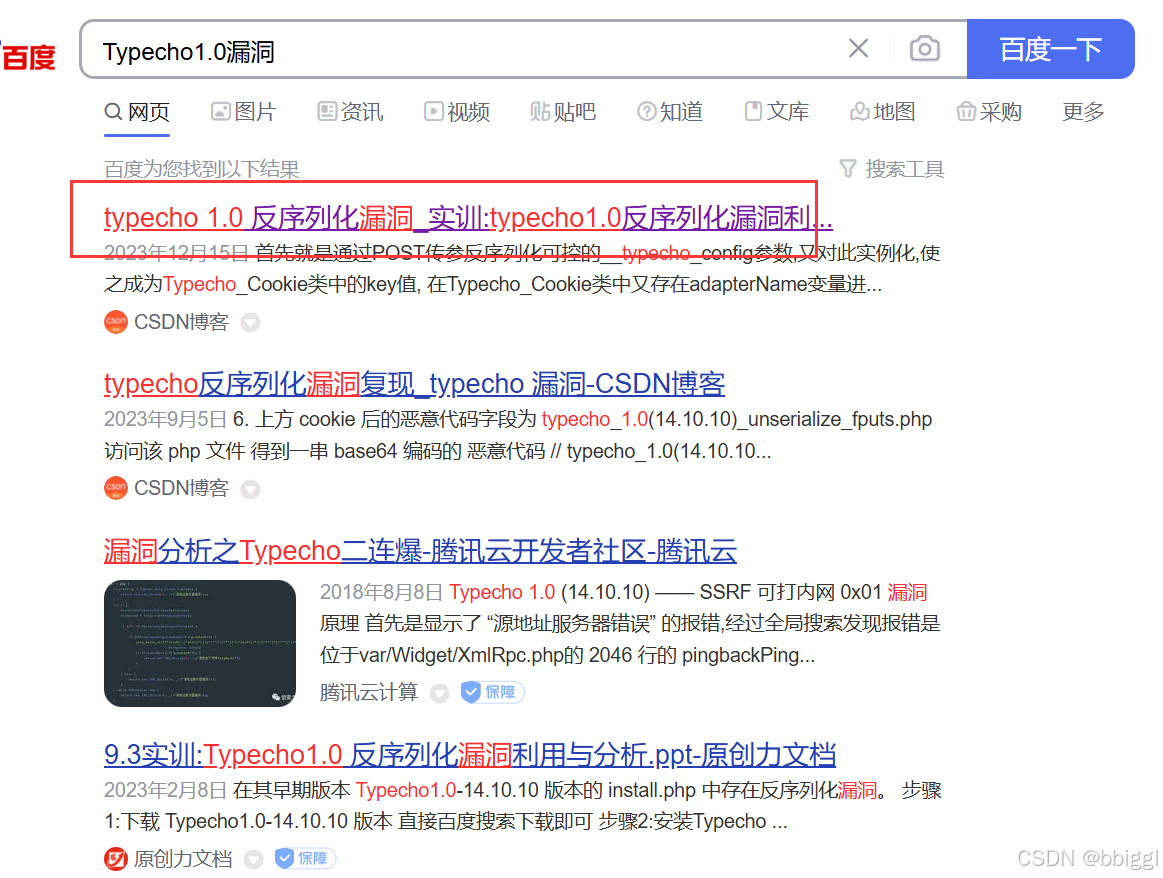Click CSDN logo under first result
This screenshot has width=1163, height=878.
coord(116,322)
